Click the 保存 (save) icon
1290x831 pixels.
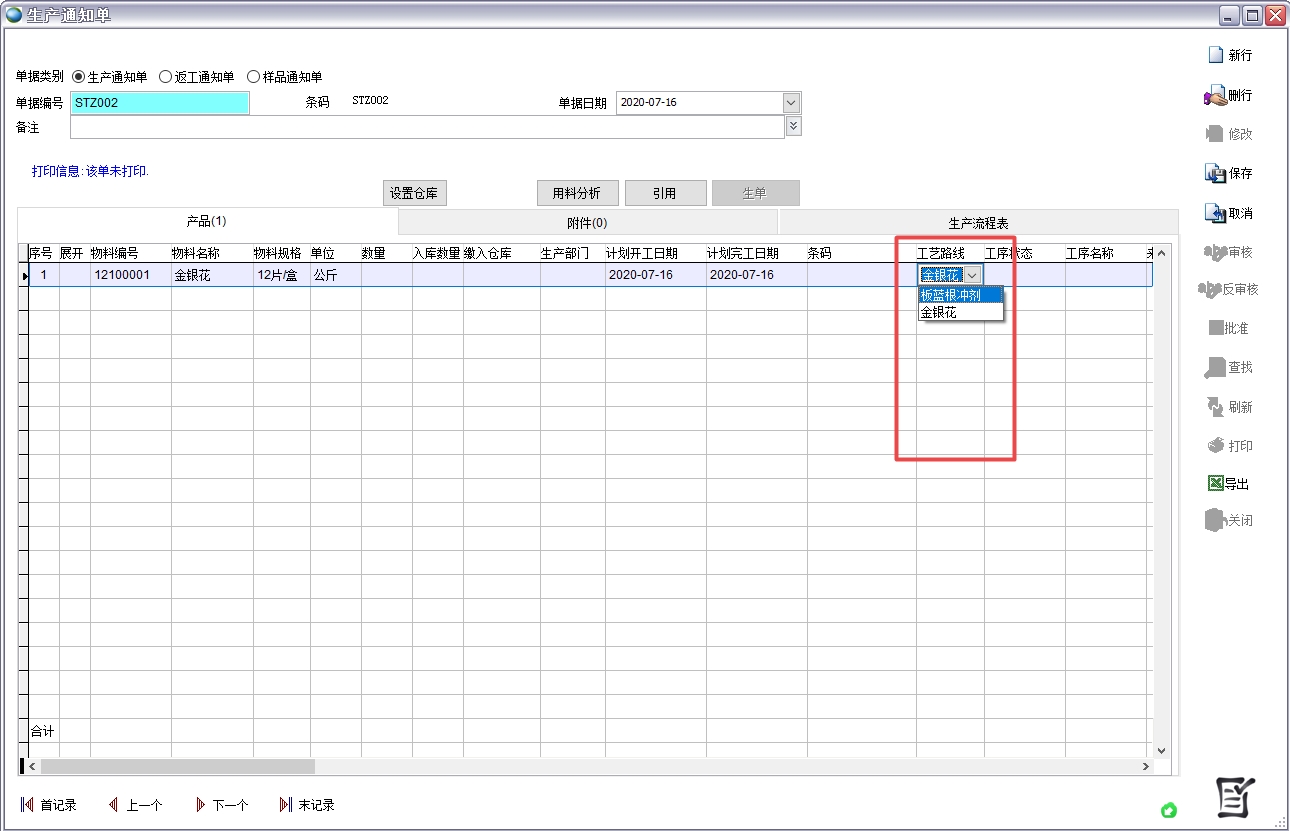1215,173
